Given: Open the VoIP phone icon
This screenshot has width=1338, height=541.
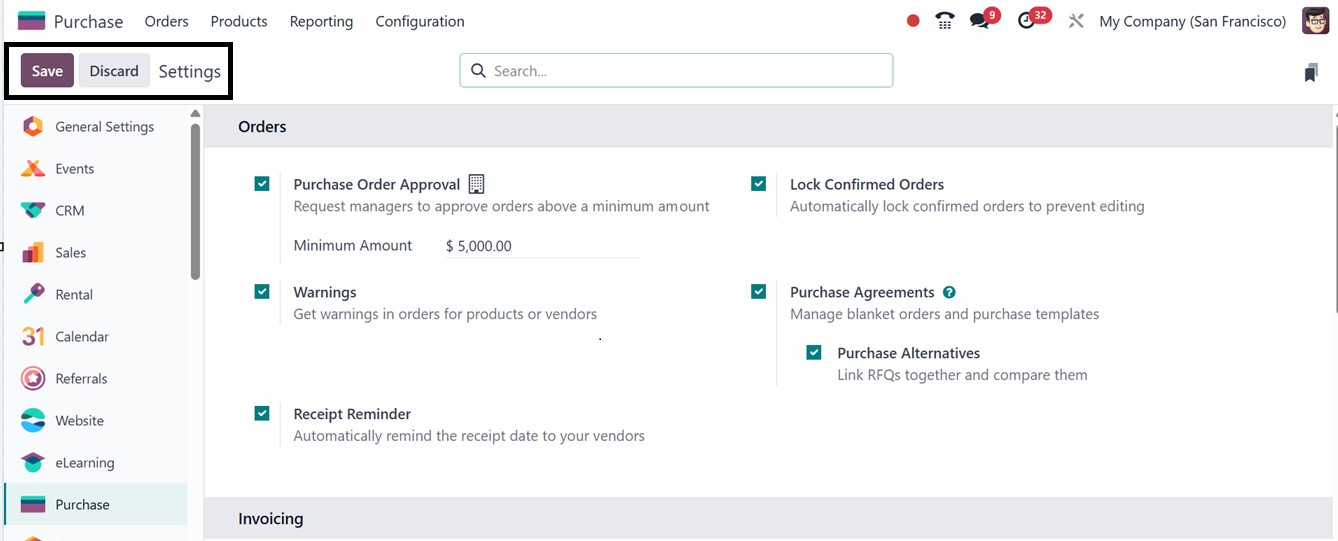Looking at the screenshot, I should [x=944, y=21].
